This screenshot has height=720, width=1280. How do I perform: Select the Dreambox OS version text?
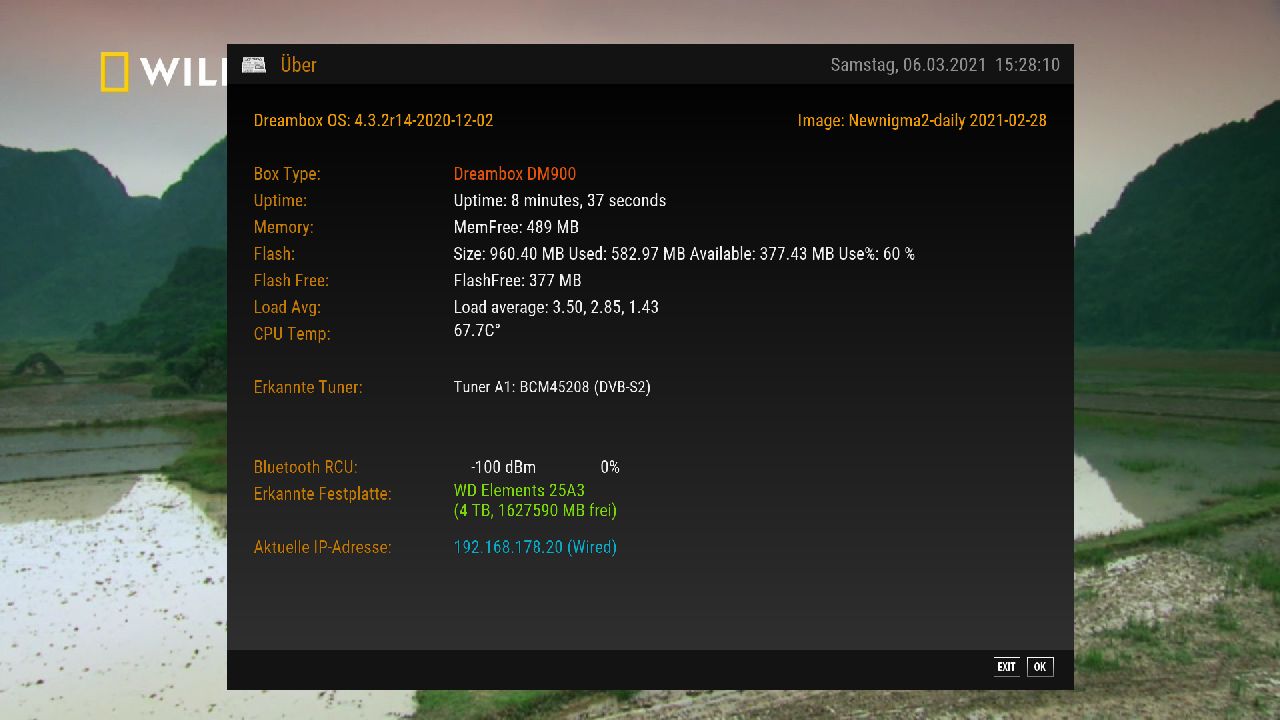click(x=373, y=121)
